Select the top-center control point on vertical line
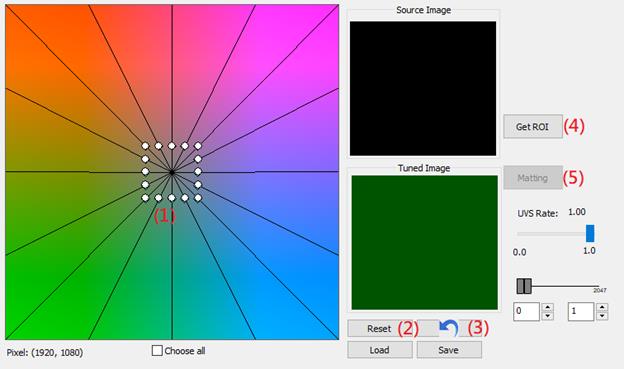Image resolution: width=624 pixels, height=369 pixels. (172, 146)
